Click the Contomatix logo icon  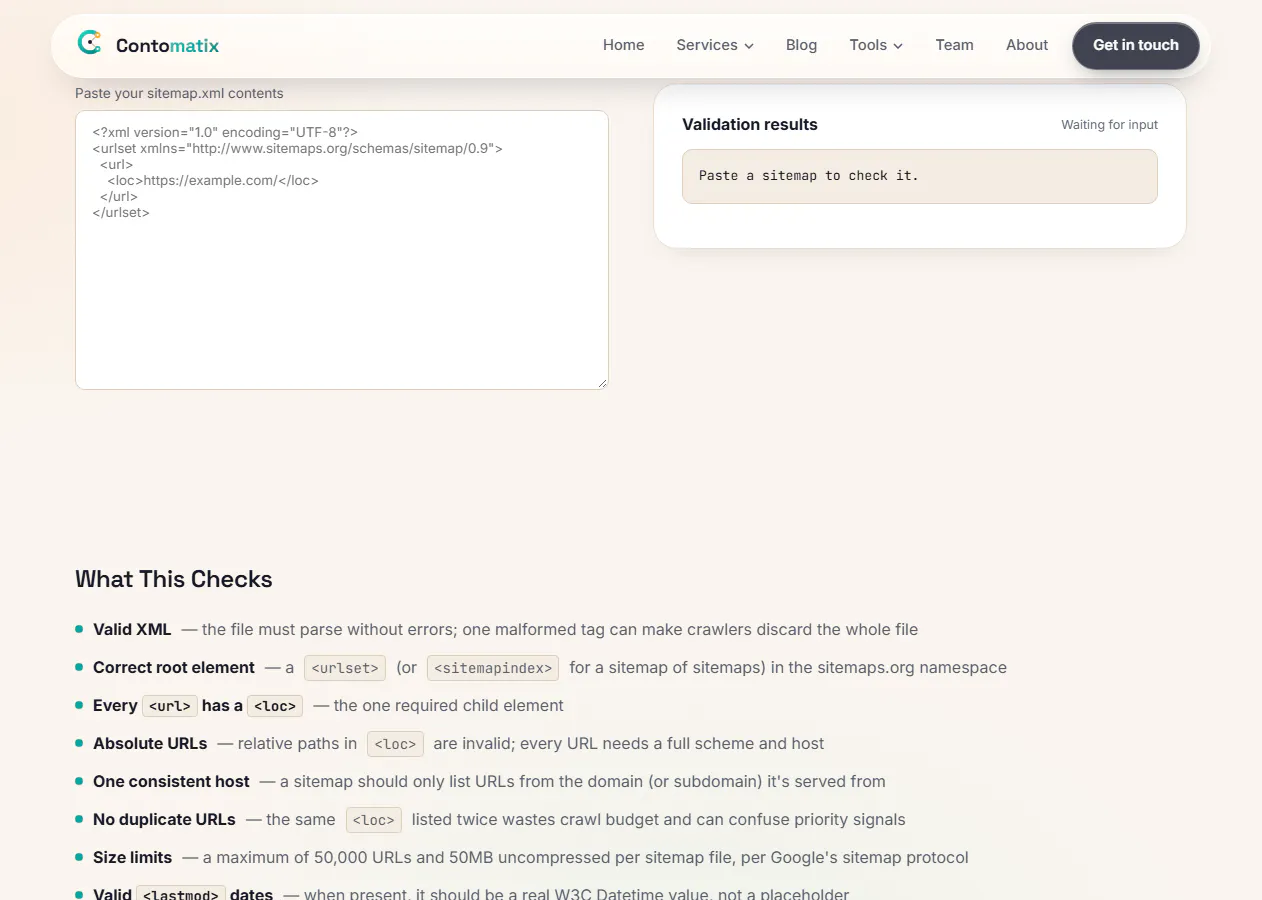(90, 43)
